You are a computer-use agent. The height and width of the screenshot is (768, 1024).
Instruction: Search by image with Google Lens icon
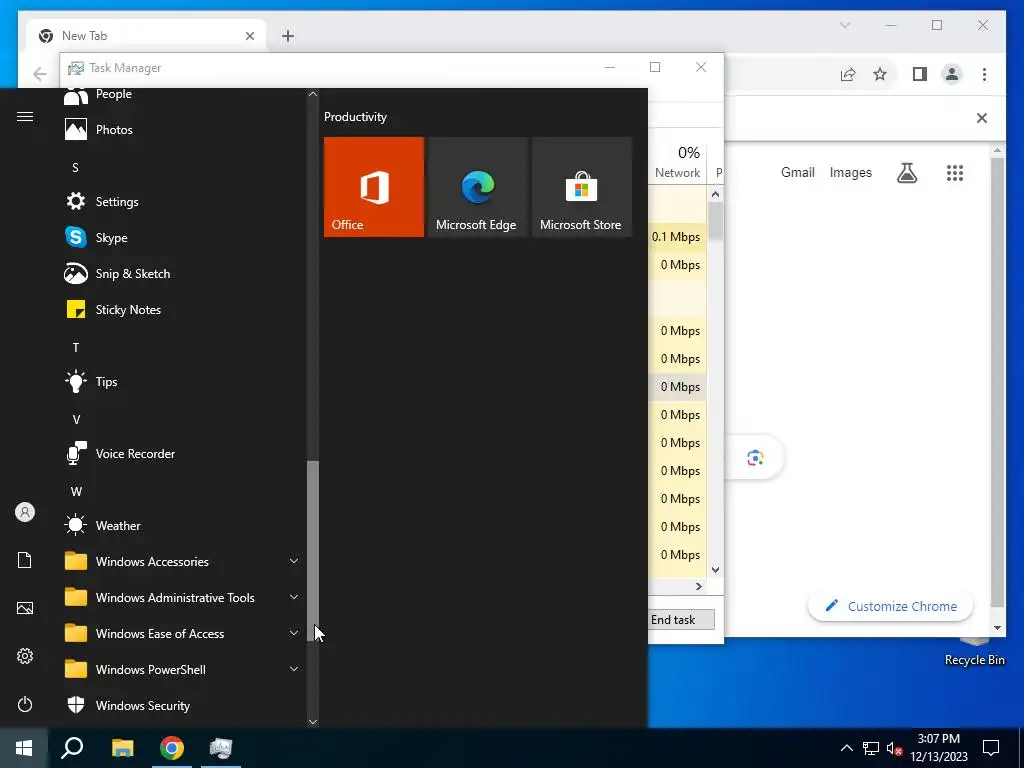(x=755, y=458)
